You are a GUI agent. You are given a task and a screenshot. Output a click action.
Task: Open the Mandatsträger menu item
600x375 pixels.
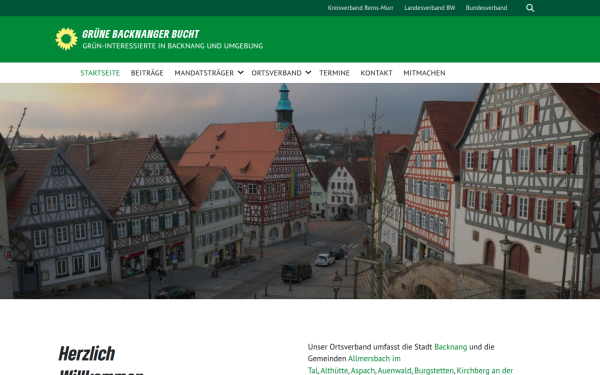[x=204, y=73]
